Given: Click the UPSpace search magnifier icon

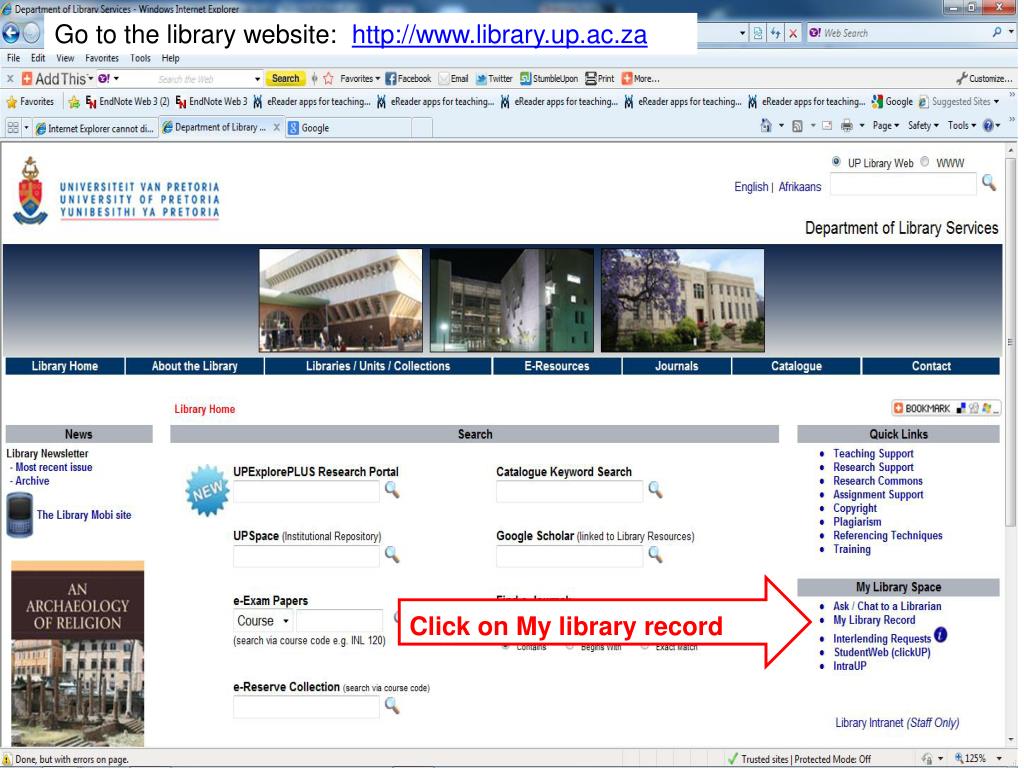Looking at the screenshot, I should point(392,554).
